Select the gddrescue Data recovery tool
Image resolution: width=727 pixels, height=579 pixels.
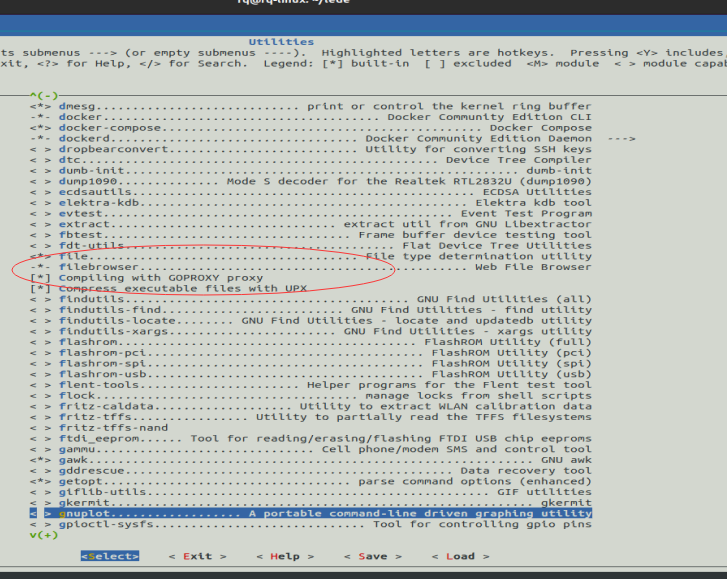coord(311,471)
